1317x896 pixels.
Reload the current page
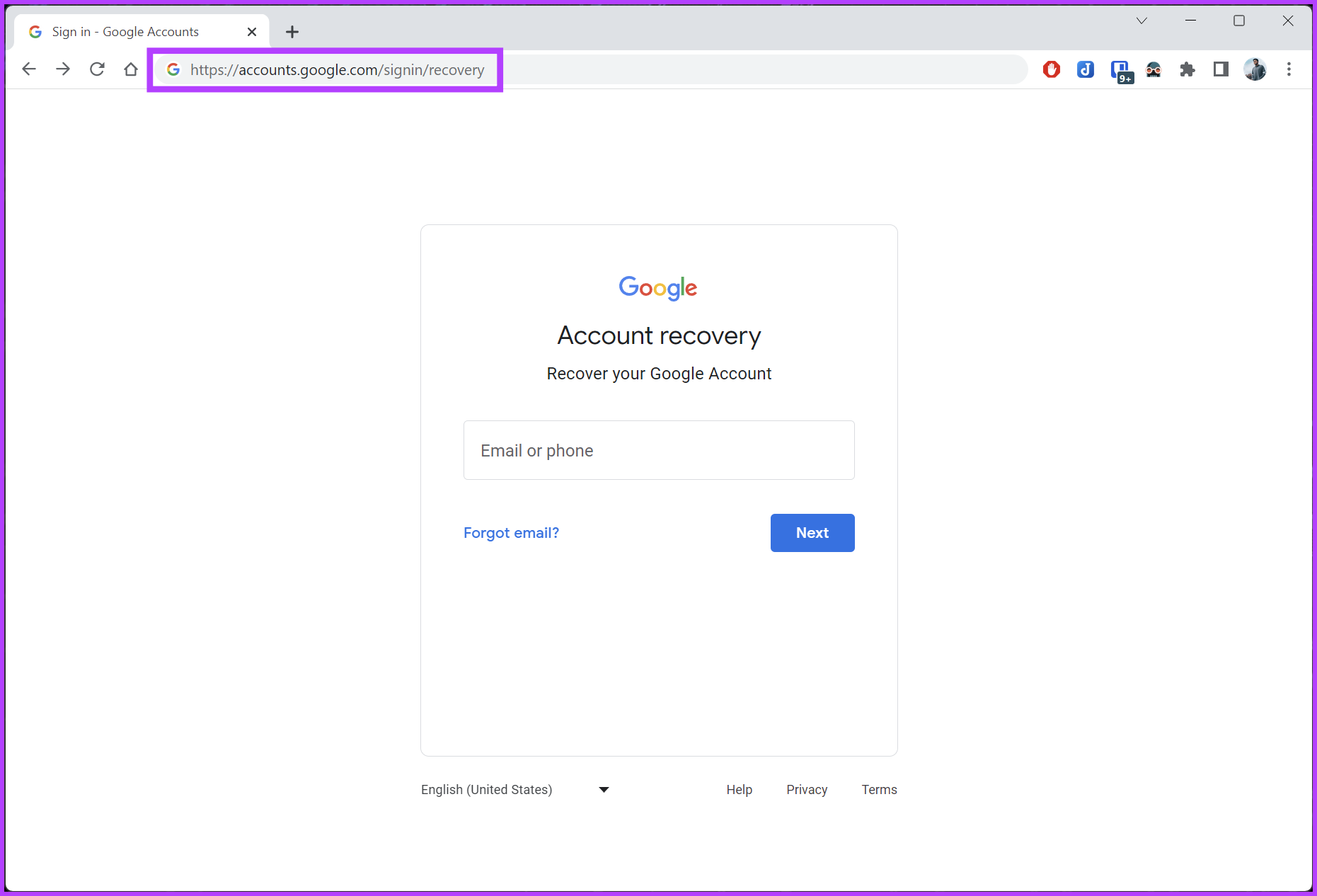click(x=97, y=69)
